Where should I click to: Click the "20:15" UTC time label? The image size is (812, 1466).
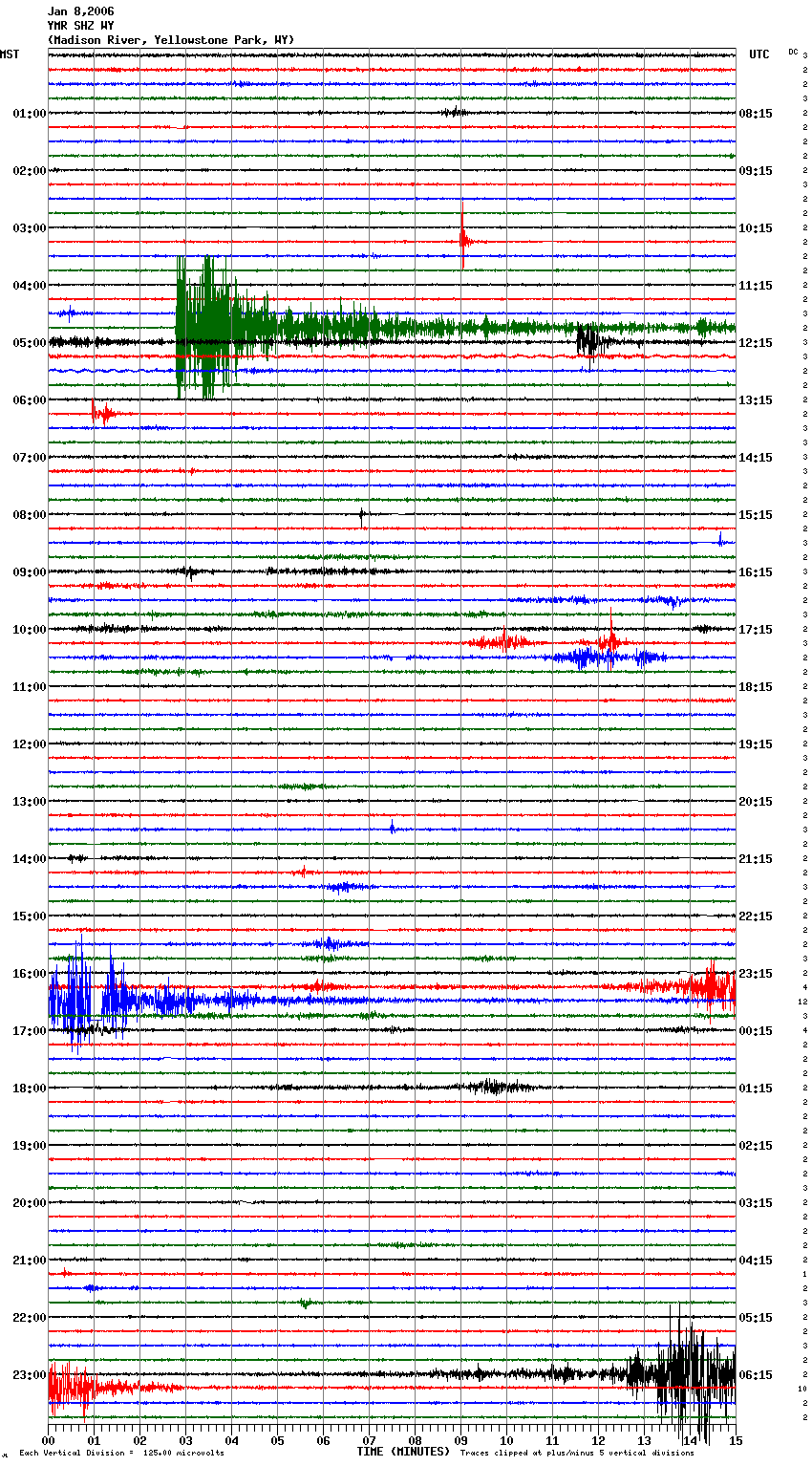(x=756, y=802)
